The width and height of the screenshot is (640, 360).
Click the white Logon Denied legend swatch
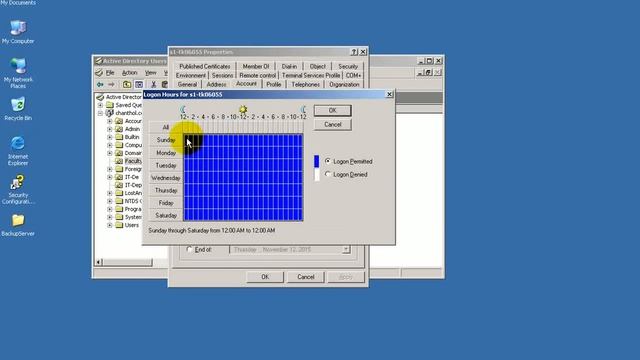316,175
